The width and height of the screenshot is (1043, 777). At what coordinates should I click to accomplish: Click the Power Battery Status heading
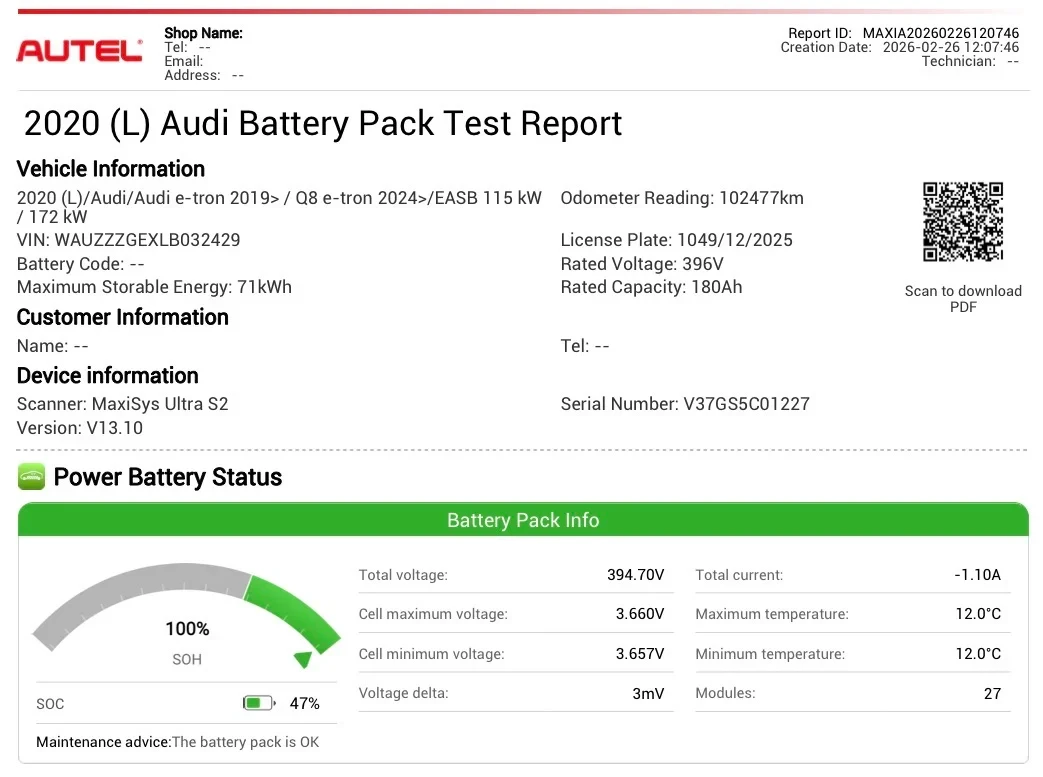(x=168, y=477)
